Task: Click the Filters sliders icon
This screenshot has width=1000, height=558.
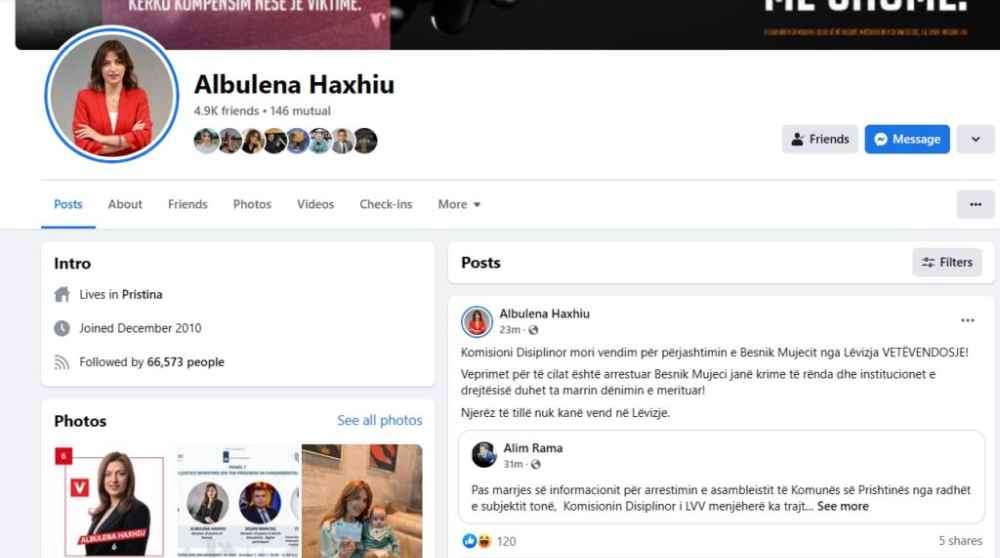Action: 928,262
